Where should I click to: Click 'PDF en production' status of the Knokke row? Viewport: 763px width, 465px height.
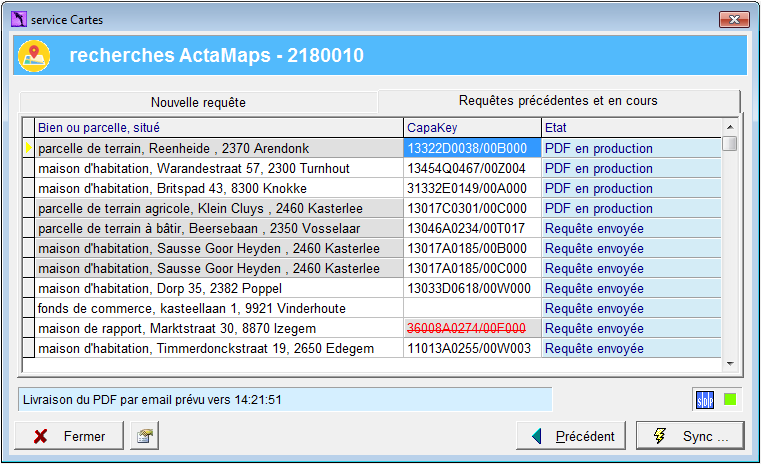point(632,188)
